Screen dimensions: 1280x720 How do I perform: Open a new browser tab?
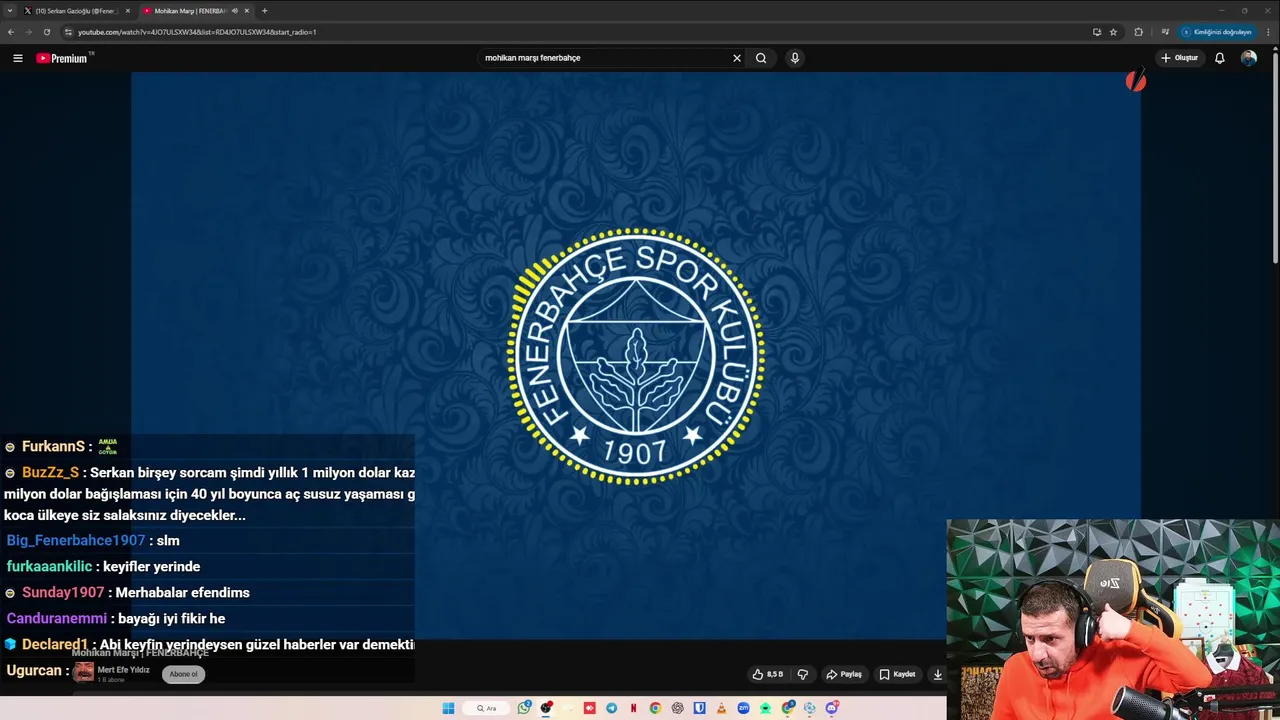pyautogui.click(x=264, y=11)
